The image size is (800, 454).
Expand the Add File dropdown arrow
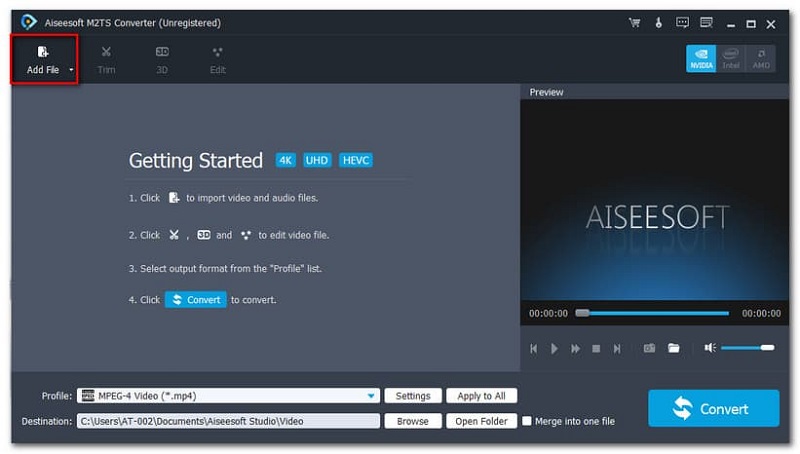tap(71, 70)
